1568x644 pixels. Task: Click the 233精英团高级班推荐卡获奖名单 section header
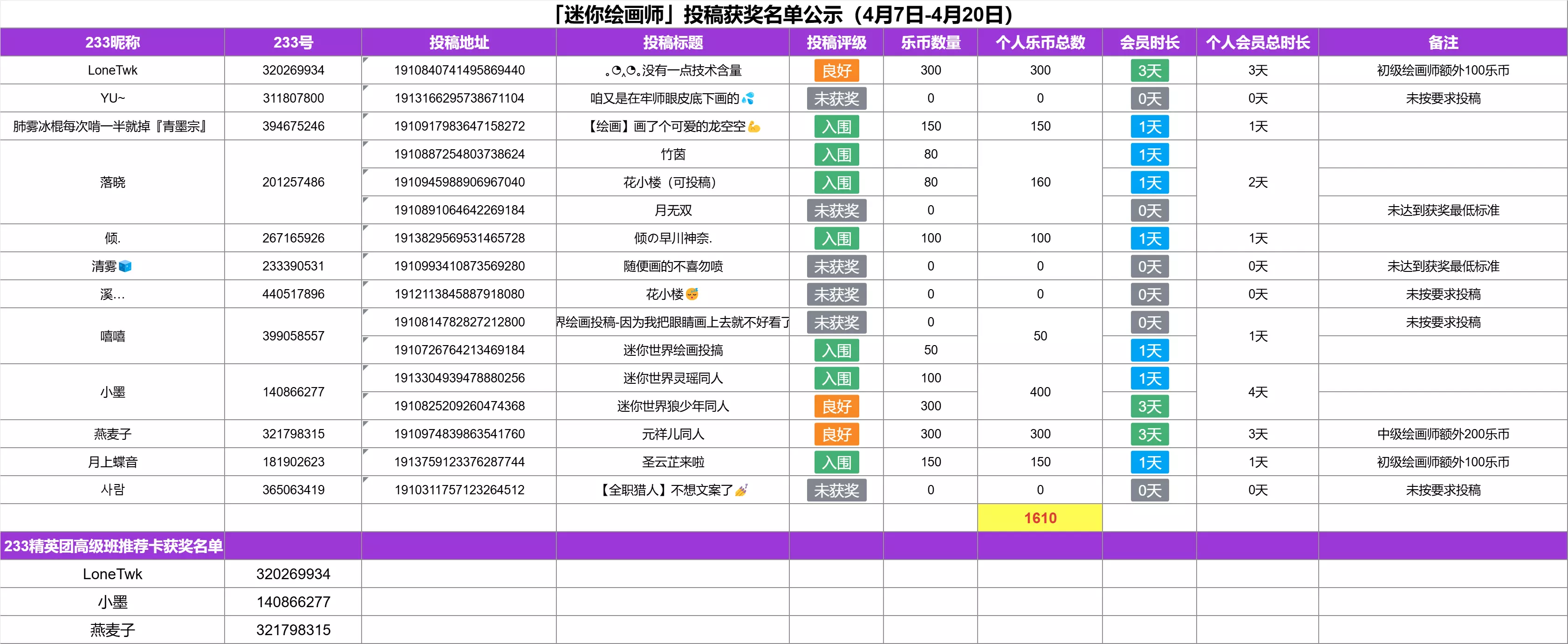click(113, 547)
